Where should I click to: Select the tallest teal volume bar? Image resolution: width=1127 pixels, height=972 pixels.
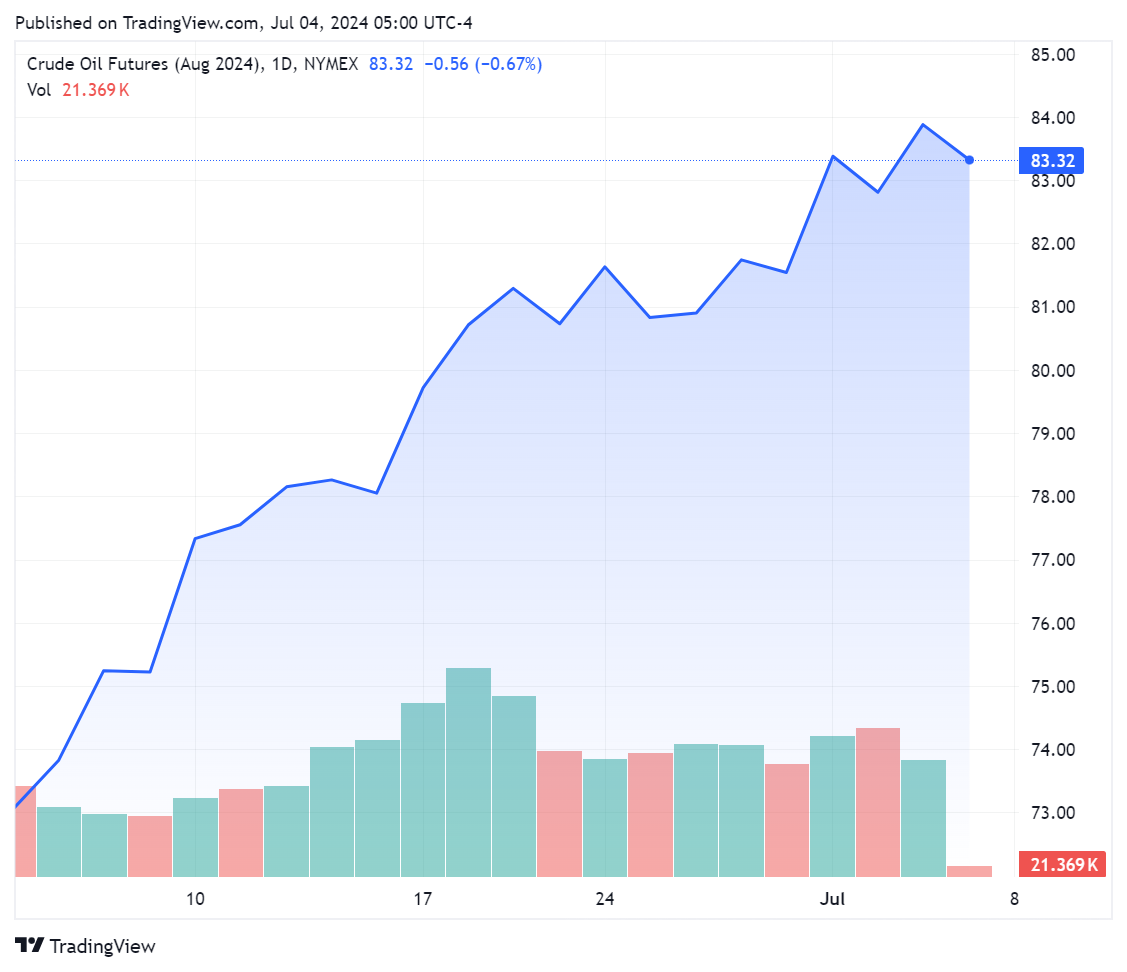[x=469, y=772]
